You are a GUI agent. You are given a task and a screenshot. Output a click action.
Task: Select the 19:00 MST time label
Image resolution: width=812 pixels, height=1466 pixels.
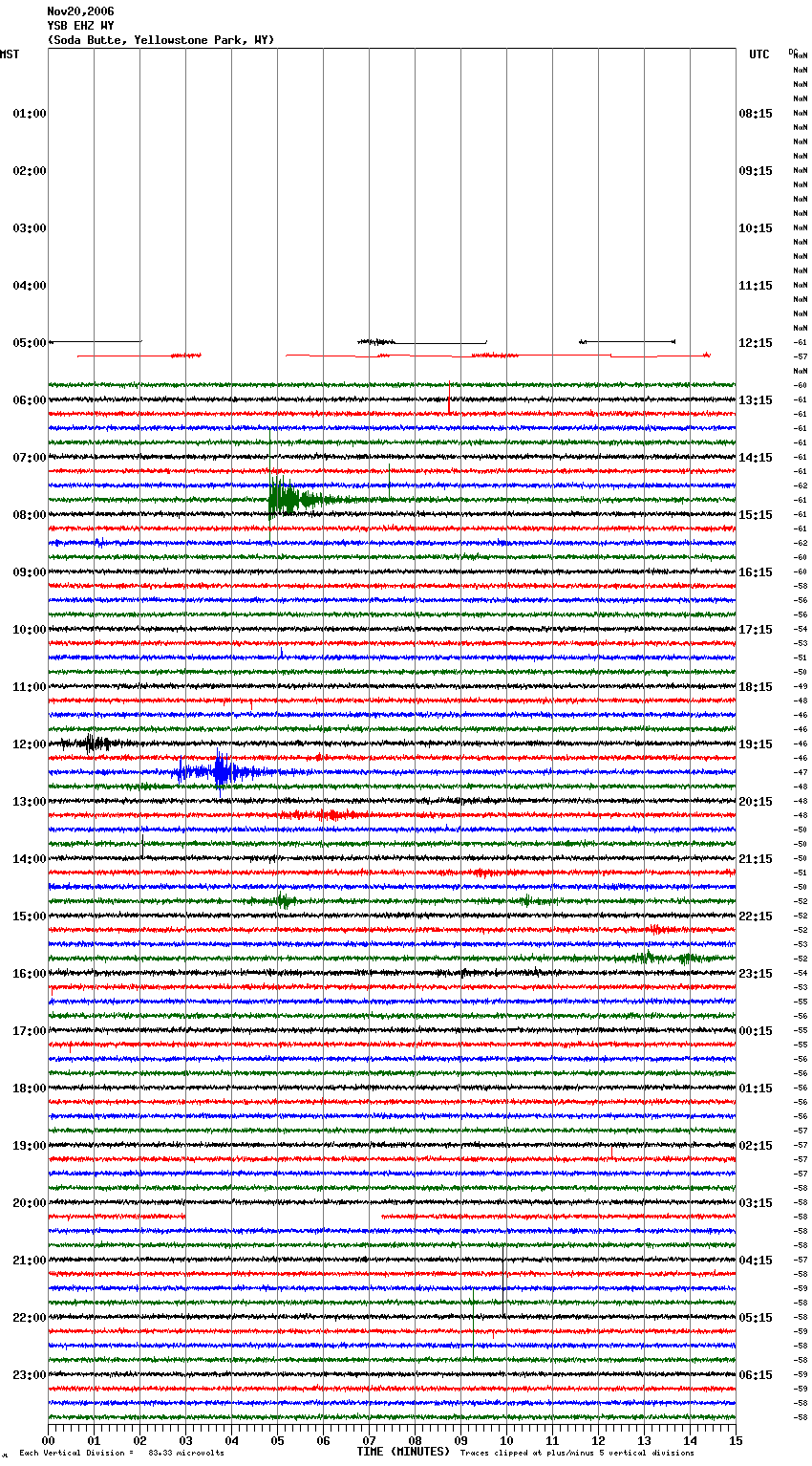(x=30, y=1146)
